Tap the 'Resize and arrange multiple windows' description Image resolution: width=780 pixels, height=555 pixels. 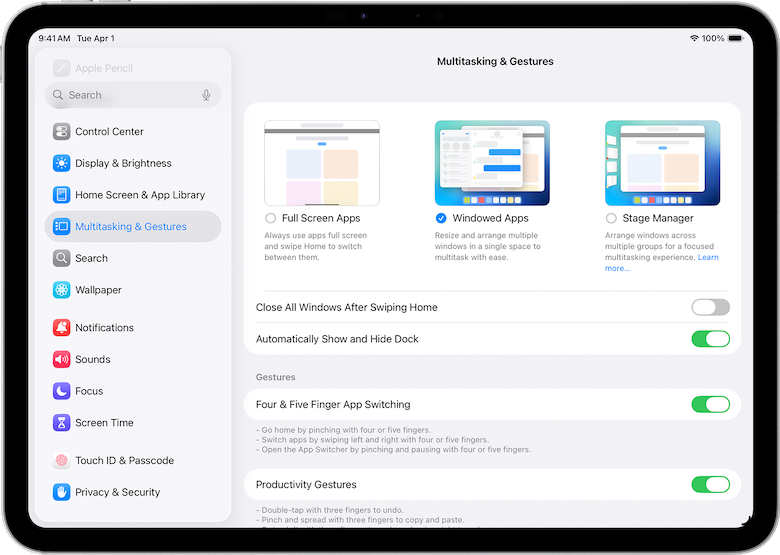(488, 246)
